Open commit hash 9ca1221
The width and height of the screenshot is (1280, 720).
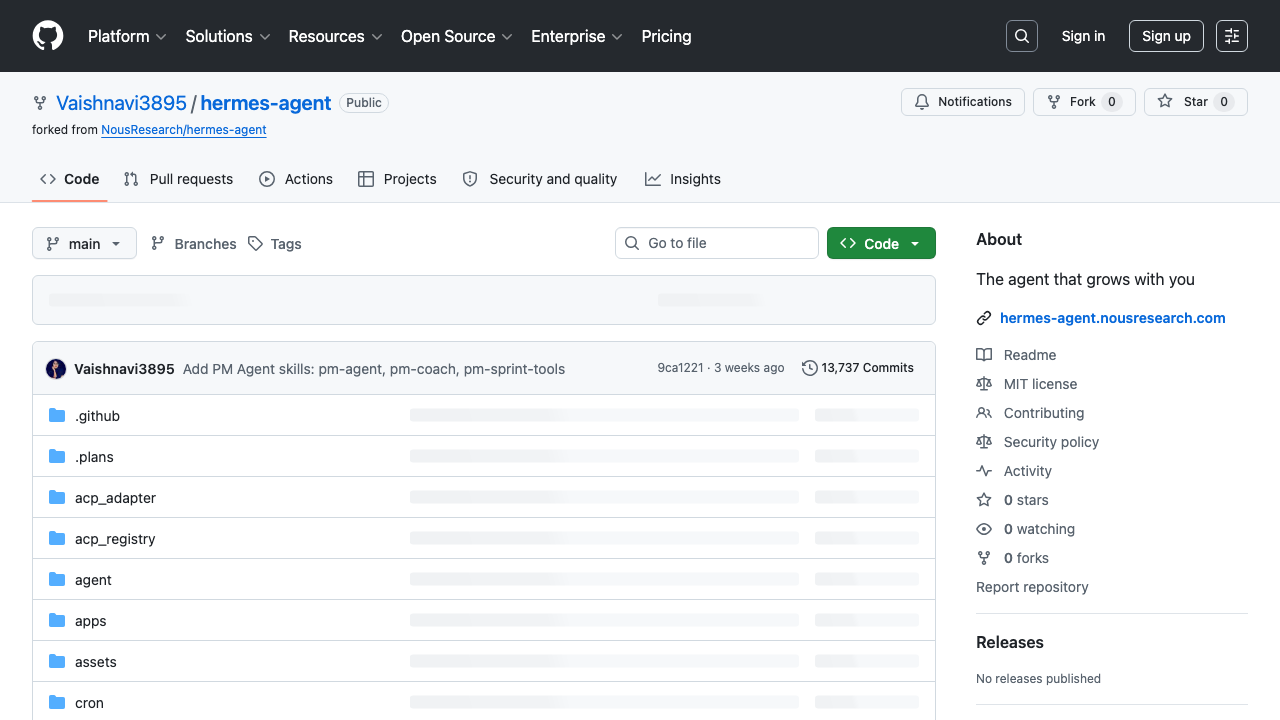tap(680, 368)
